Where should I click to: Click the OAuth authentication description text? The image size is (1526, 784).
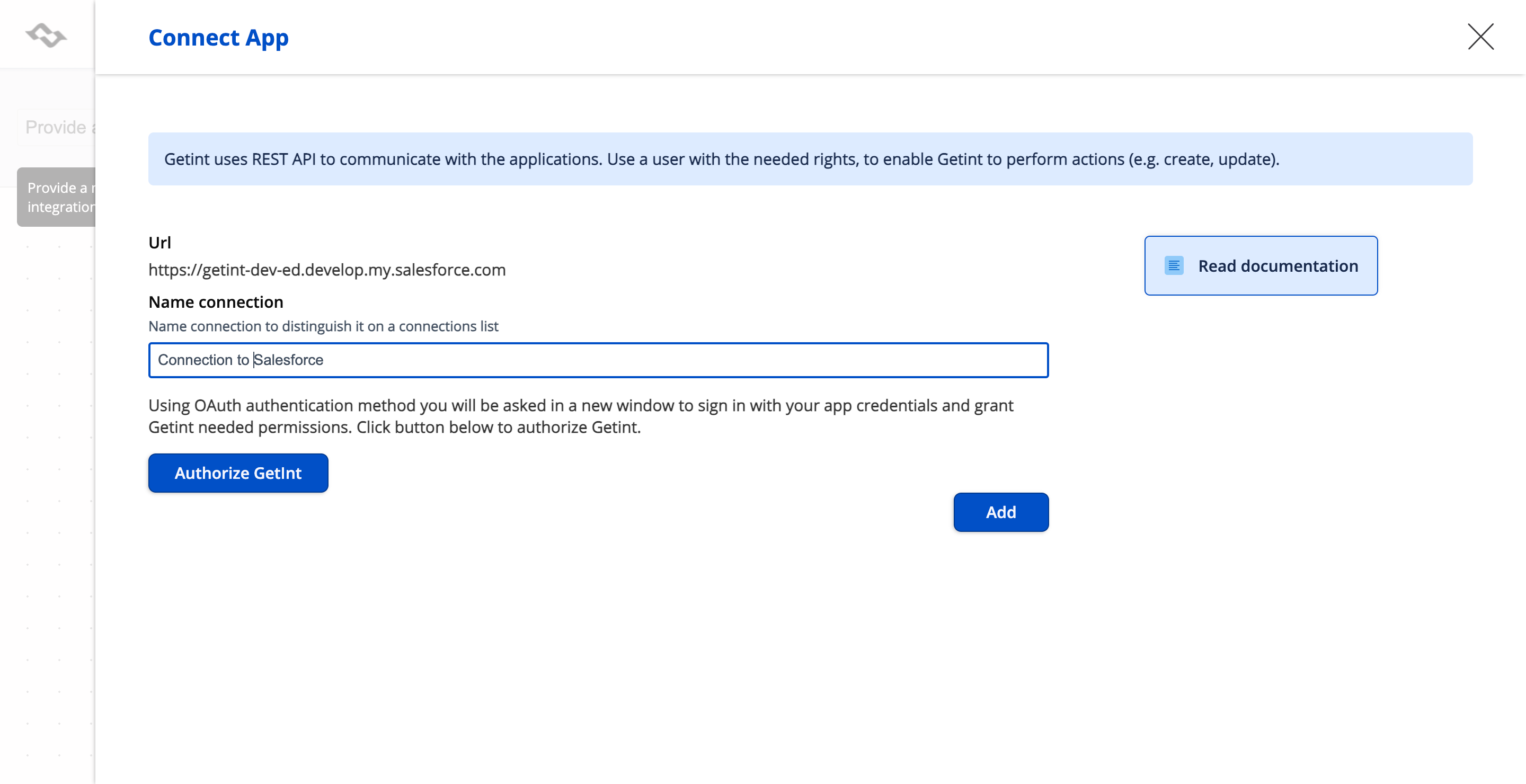[581, 416]
